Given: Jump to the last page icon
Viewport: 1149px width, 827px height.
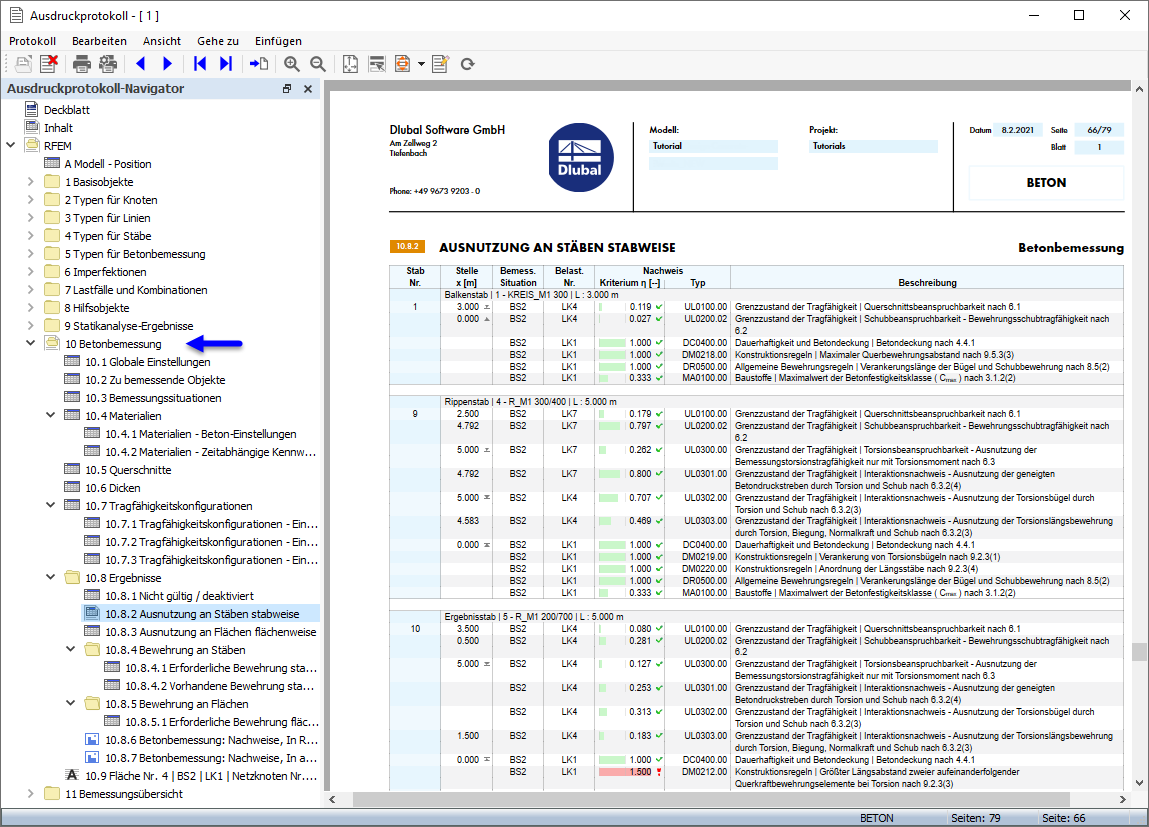Looking at the screenshot, I should pos(226,64).
